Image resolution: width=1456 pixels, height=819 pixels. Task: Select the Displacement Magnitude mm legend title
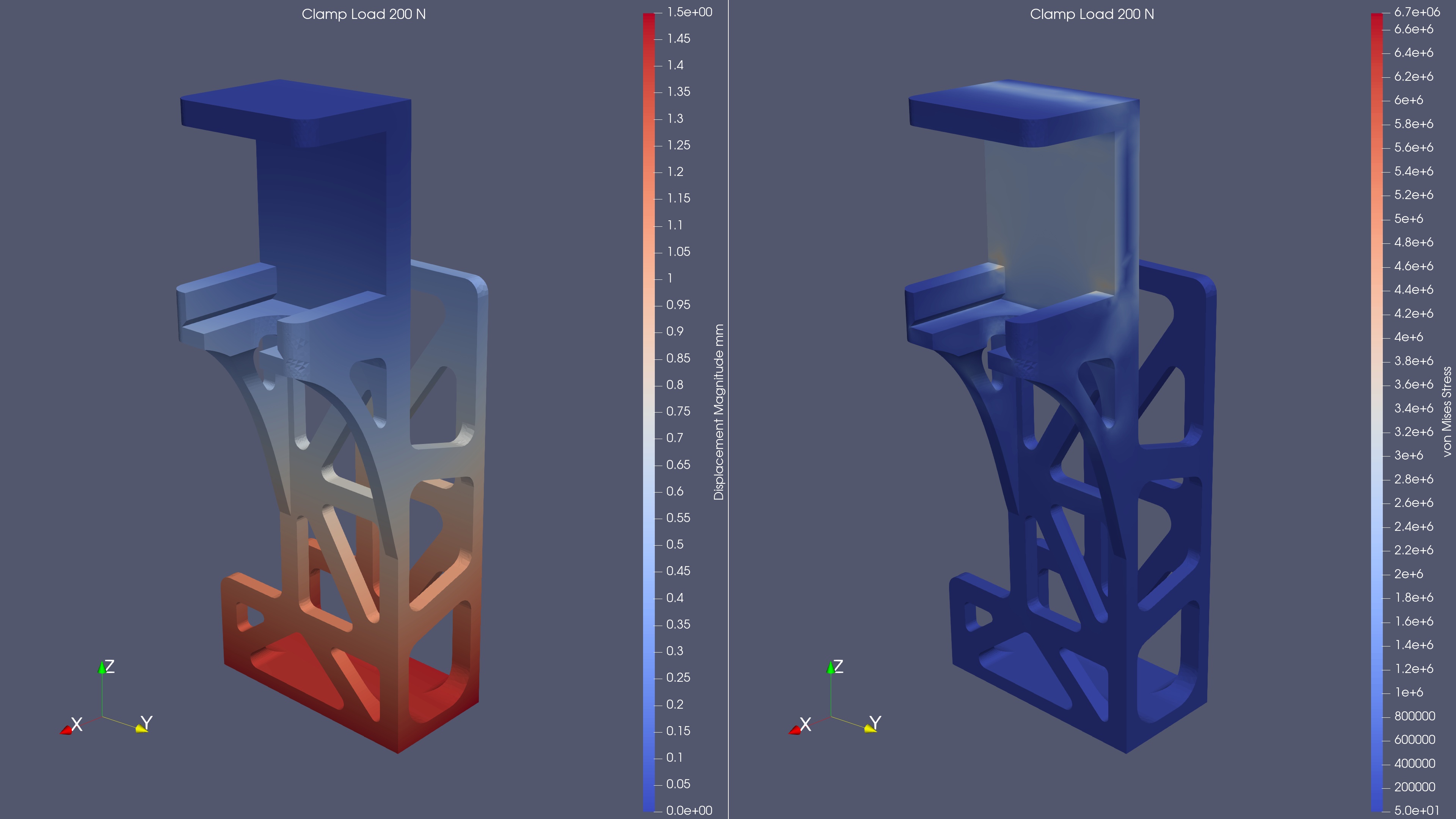(719, 412)
